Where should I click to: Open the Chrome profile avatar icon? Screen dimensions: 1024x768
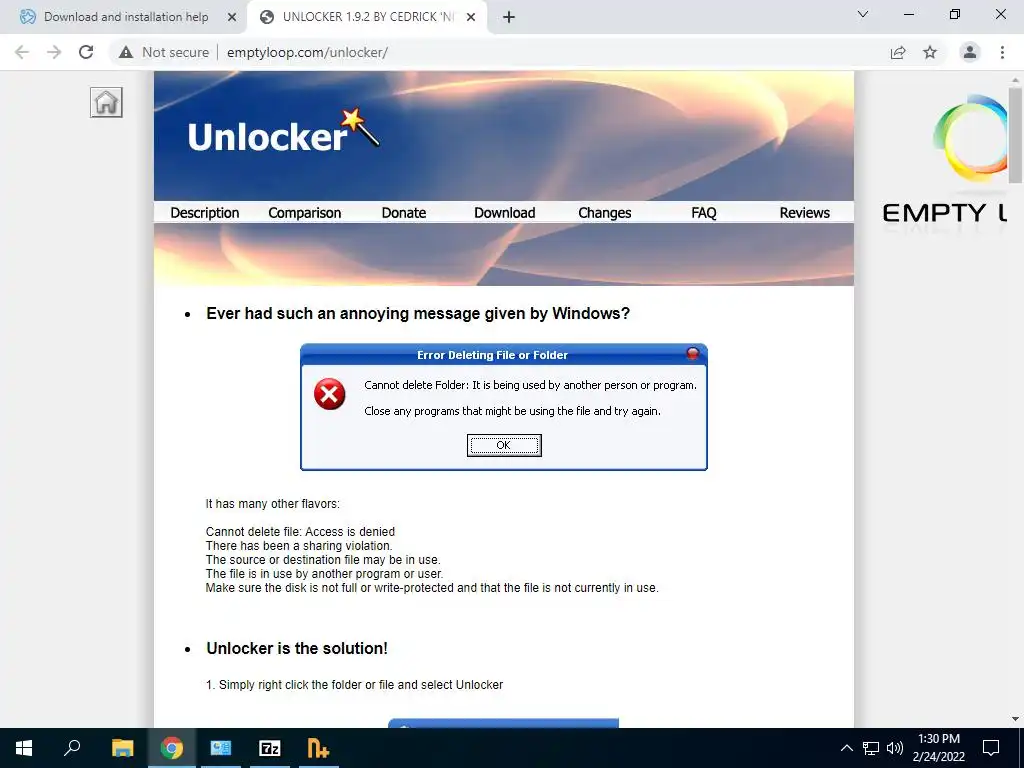(x=970, y=52)
